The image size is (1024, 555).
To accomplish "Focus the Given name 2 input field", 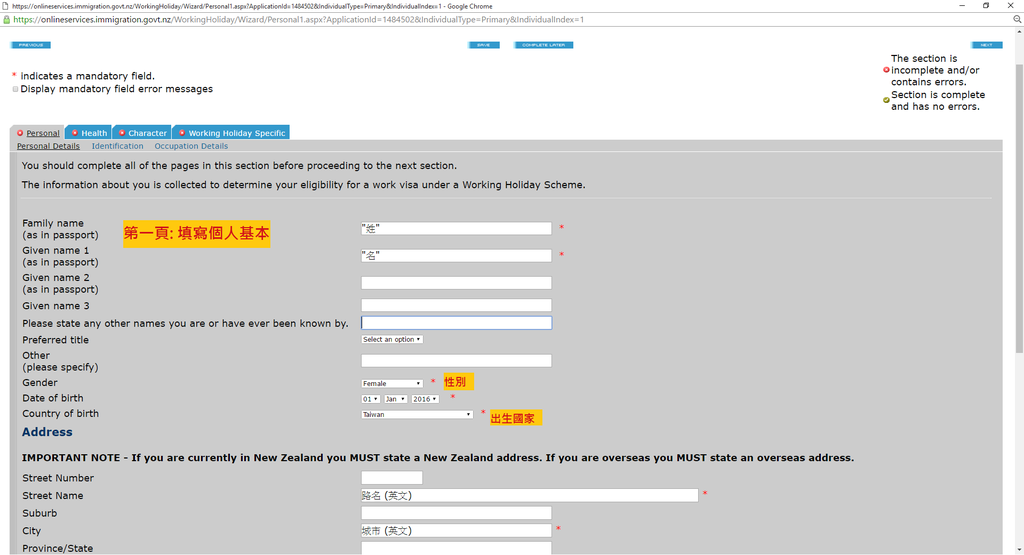I will 456,283.
